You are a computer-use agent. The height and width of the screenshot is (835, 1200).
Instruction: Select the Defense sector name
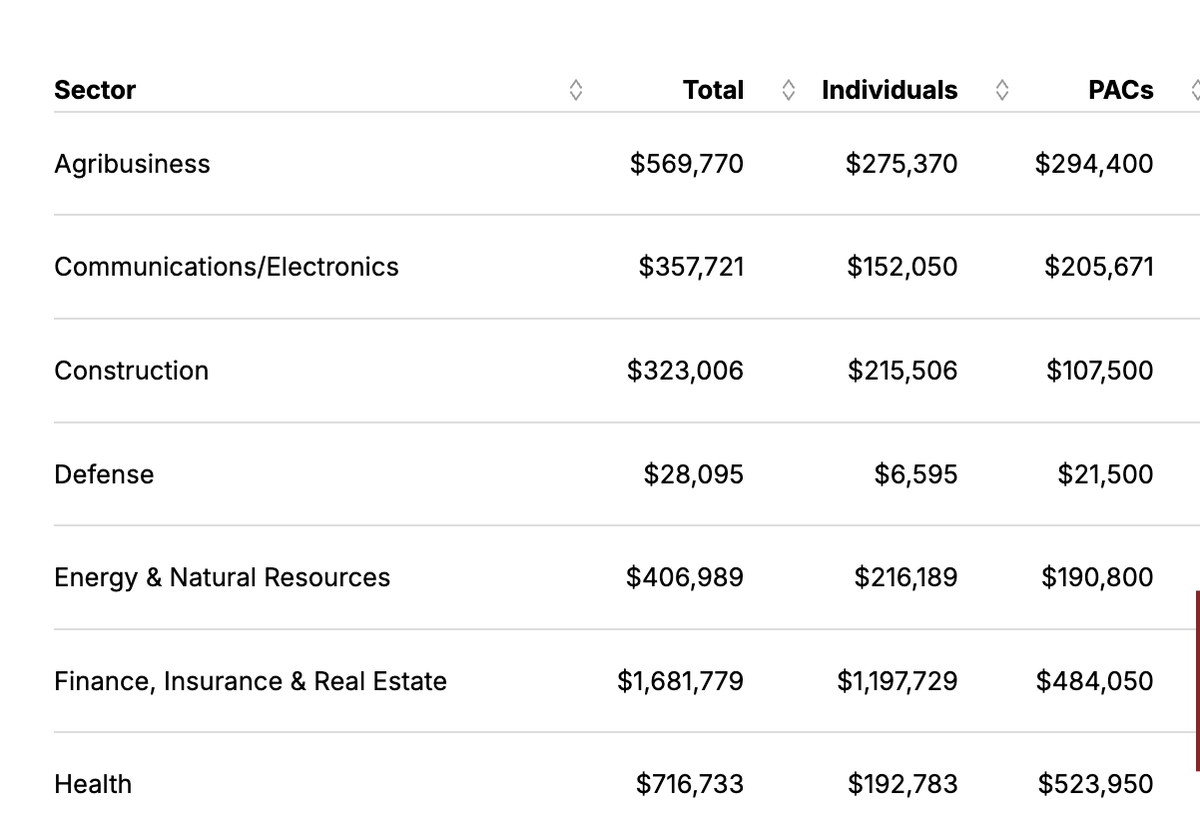(104, 474)
